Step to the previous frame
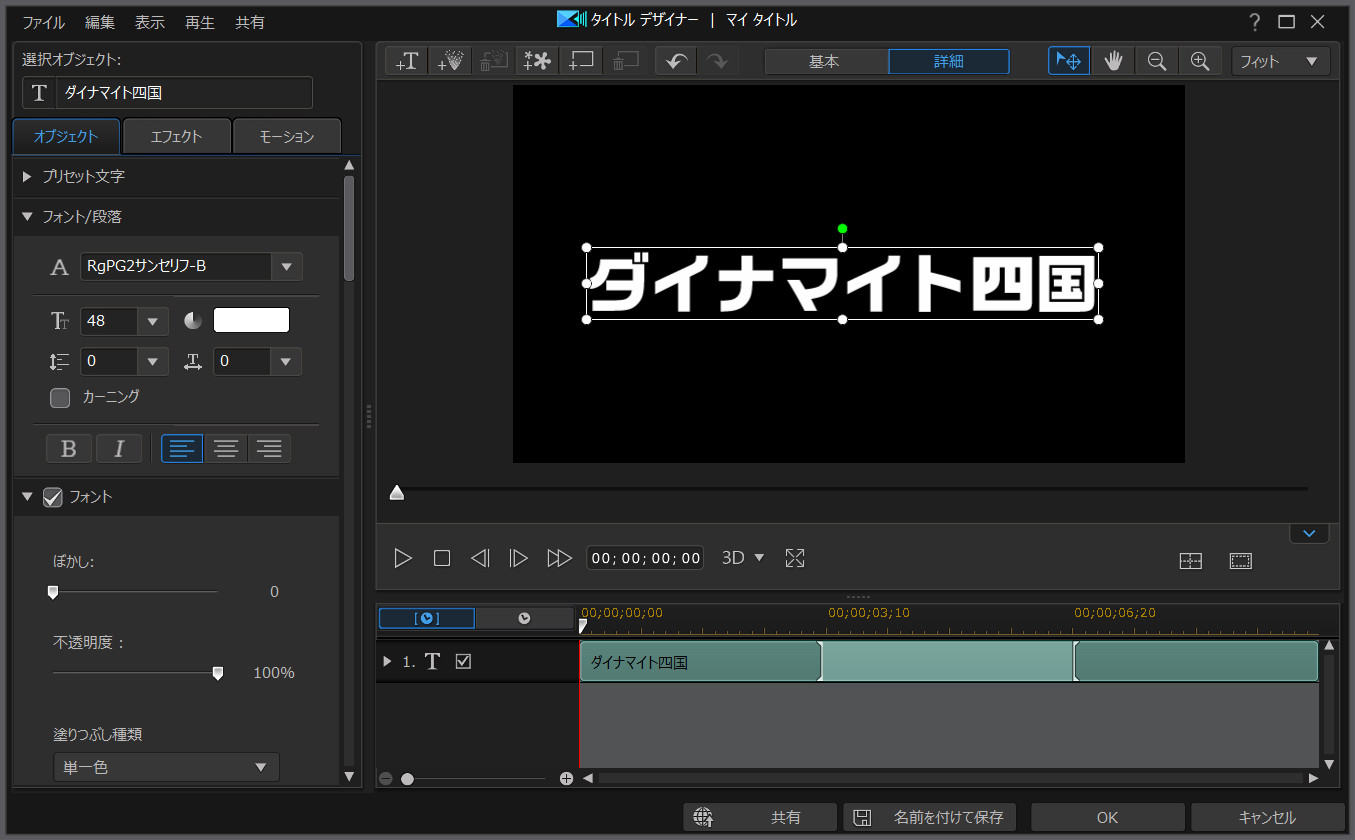 click(480, 558)
